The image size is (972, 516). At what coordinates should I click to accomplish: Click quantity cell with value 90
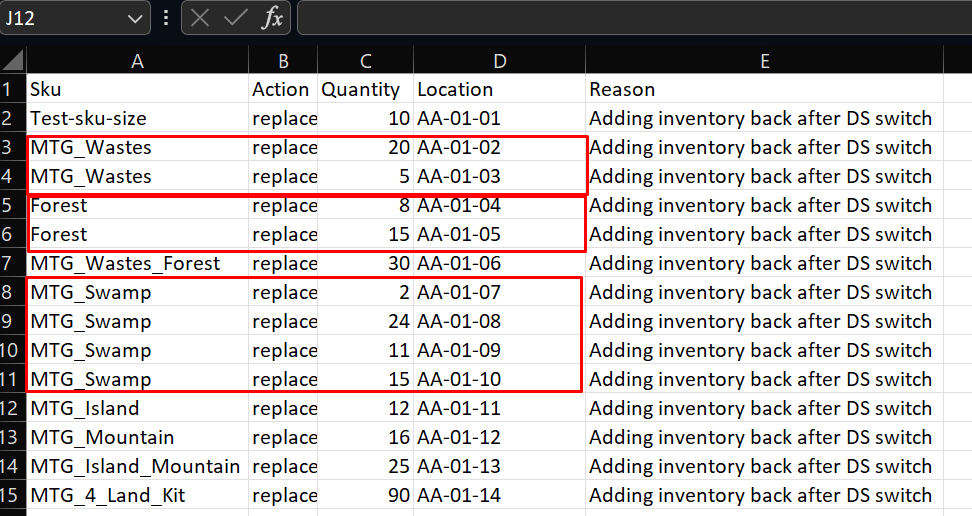365,496
